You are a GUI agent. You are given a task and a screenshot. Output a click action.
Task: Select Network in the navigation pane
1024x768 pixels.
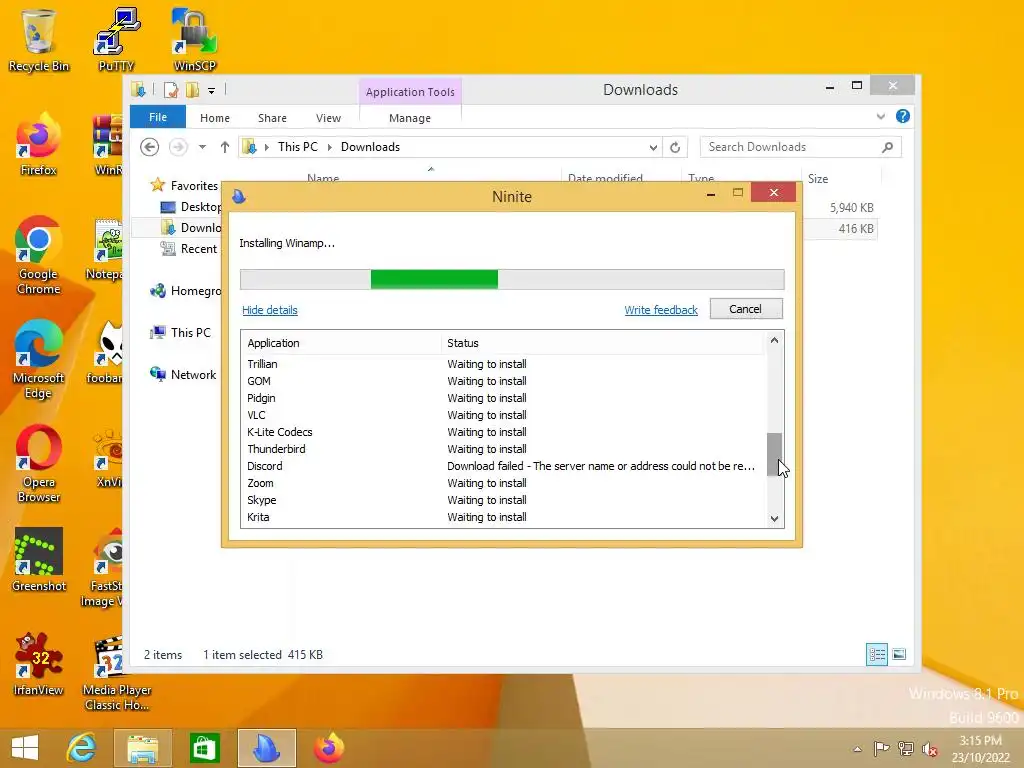pos(193,375)
